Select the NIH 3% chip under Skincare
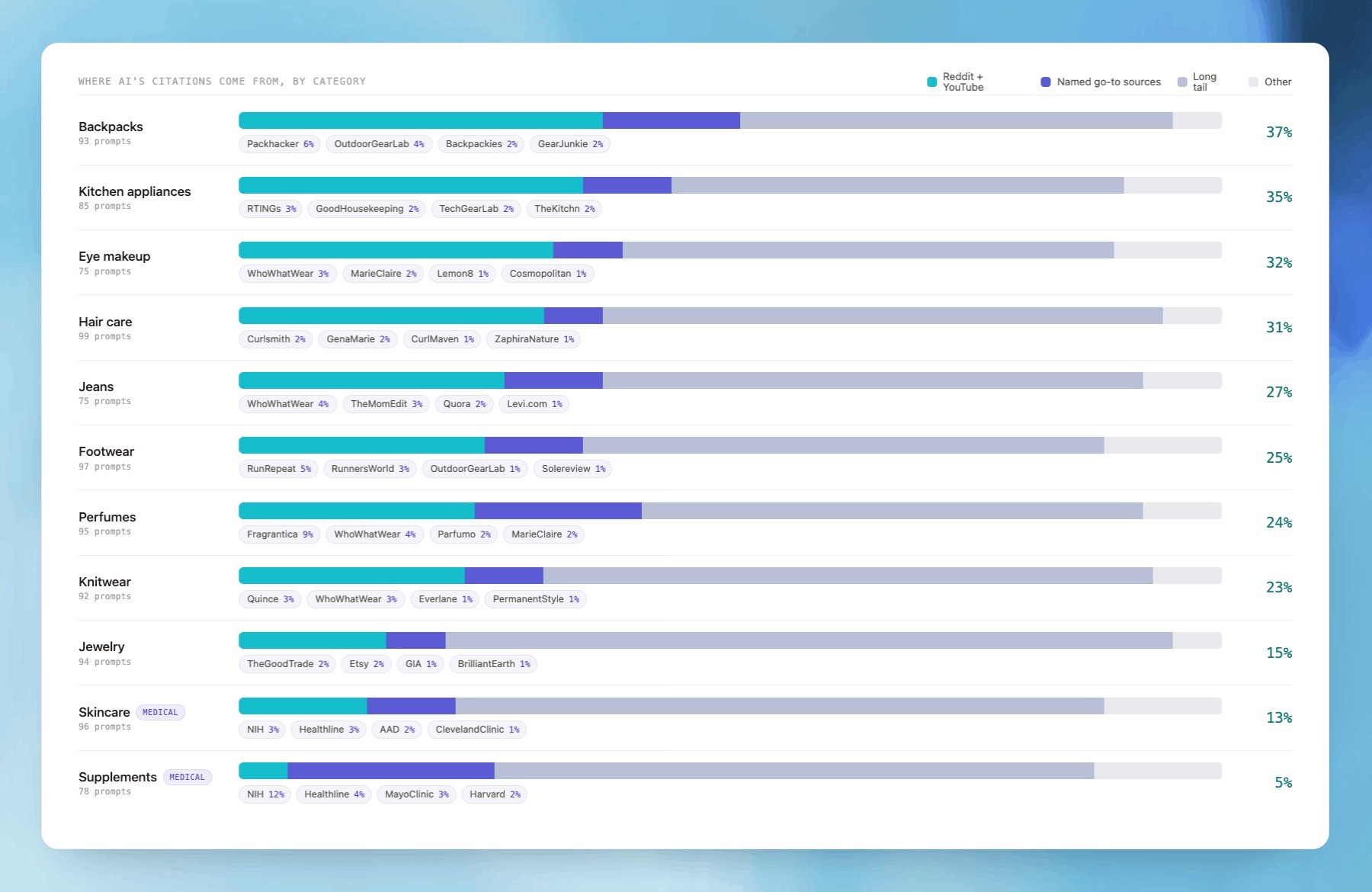Screen dimensions: 1372x892 [x=262, y=730]
